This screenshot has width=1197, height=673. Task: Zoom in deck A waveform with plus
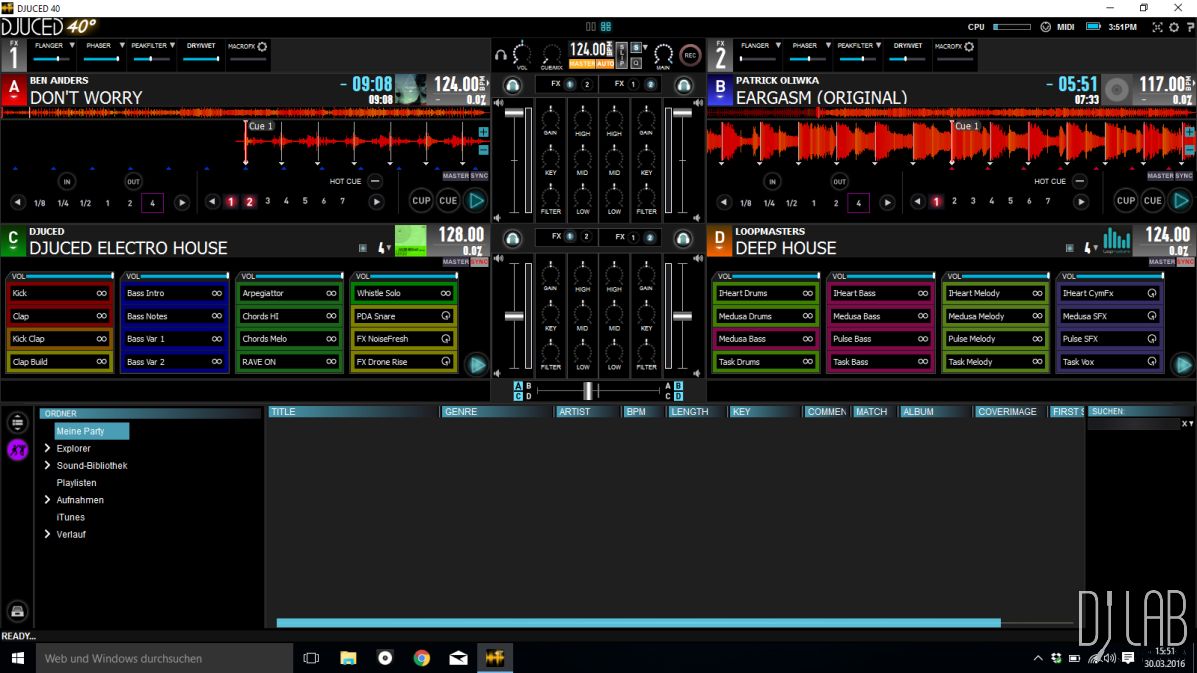(483, 132)
